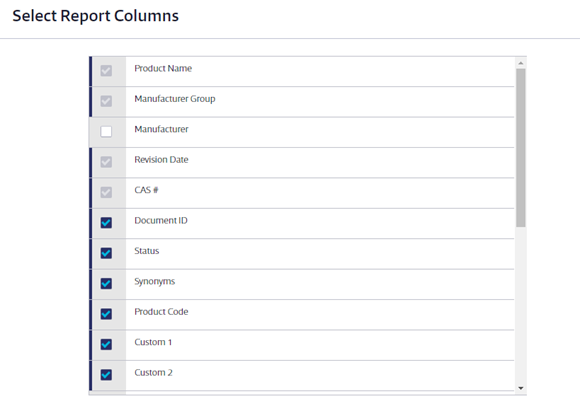Check the Manufacturer column checkbox
580x406 pixels.
click(x=106, y=131)
